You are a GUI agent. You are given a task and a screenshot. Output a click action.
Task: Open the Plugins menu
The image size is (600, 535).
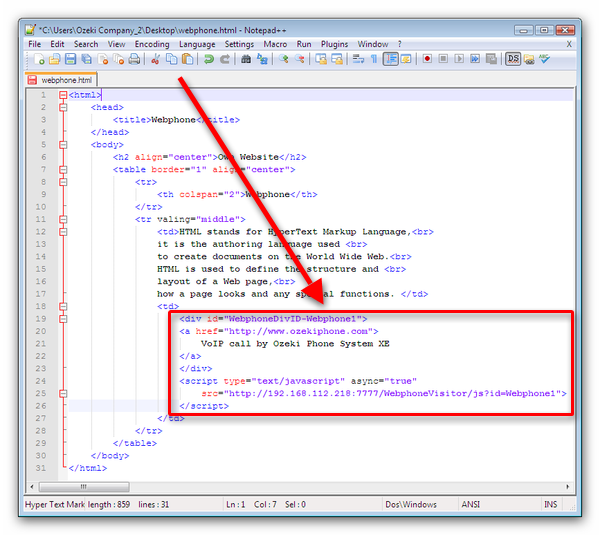tap(334, 44)
